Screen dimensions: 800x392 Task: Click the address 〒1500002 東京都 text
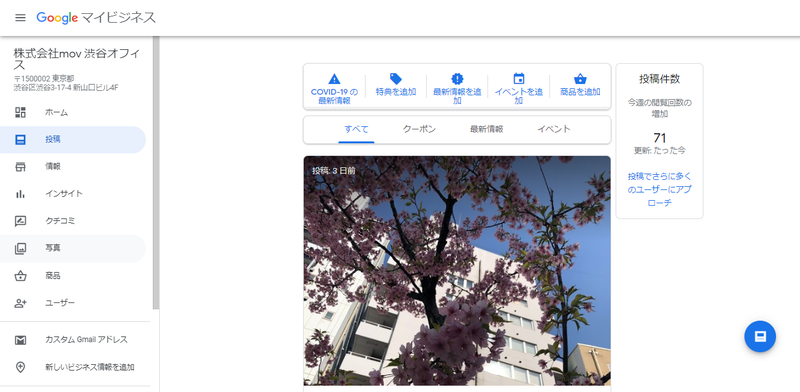(44, 79)
